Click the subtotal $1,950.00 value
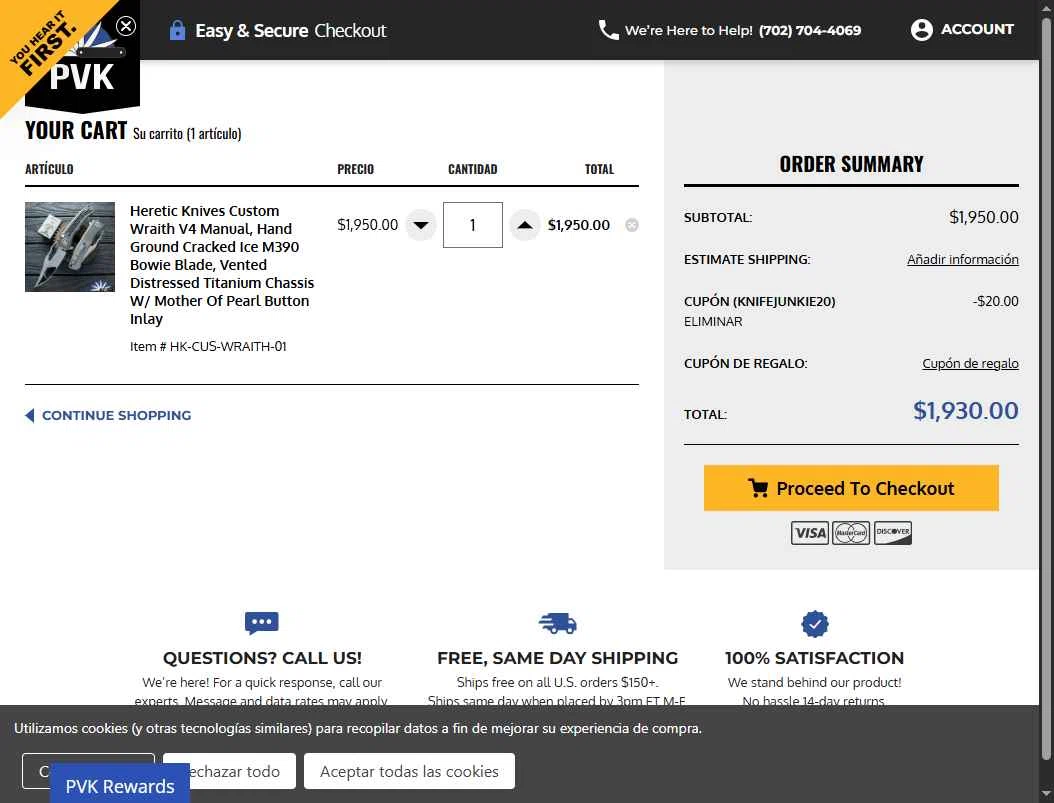This screenshot has height=803, width=1054. click(983, 217)
